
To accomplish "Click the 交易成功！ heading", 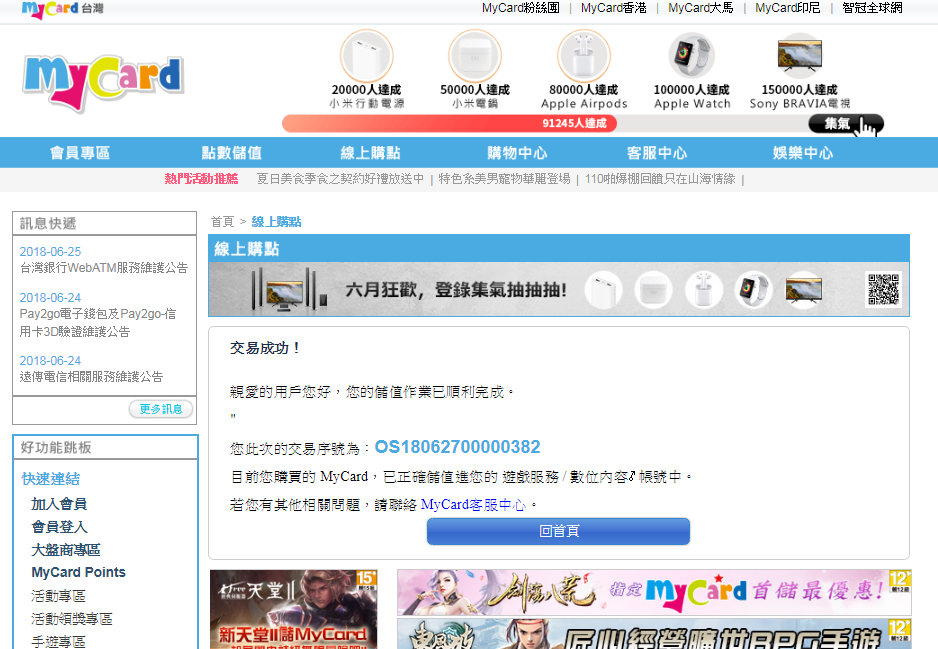I will [x=265, y=348].
